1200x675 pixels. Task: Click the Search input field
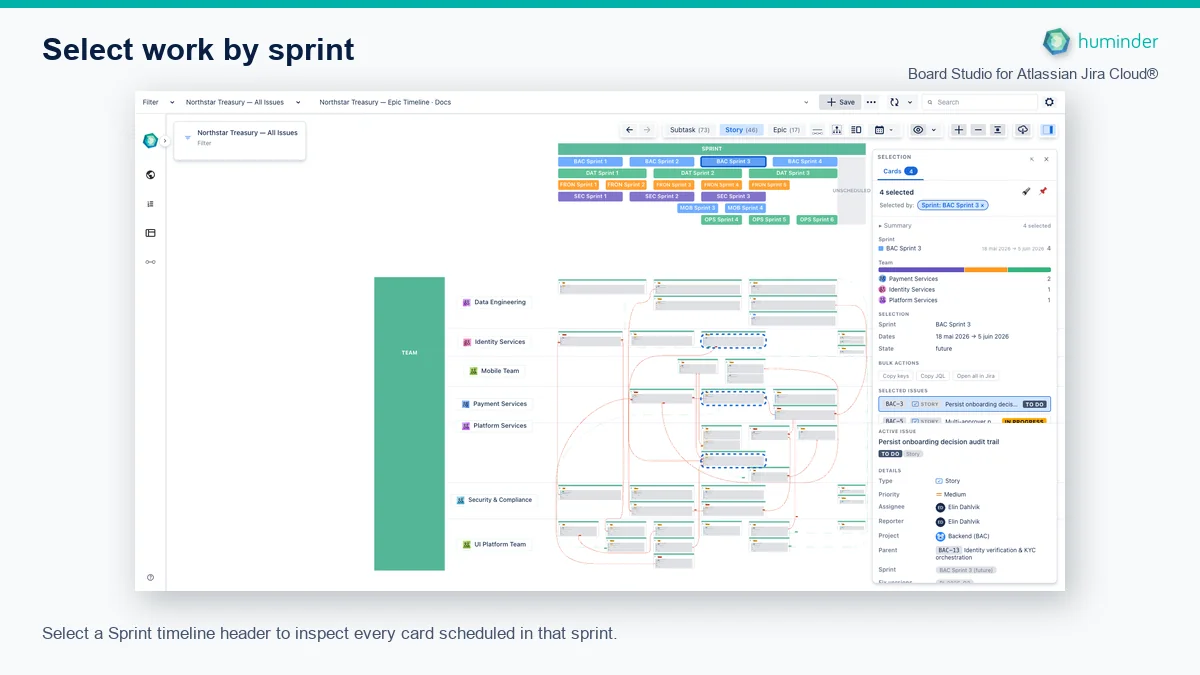tap(979, 102)
